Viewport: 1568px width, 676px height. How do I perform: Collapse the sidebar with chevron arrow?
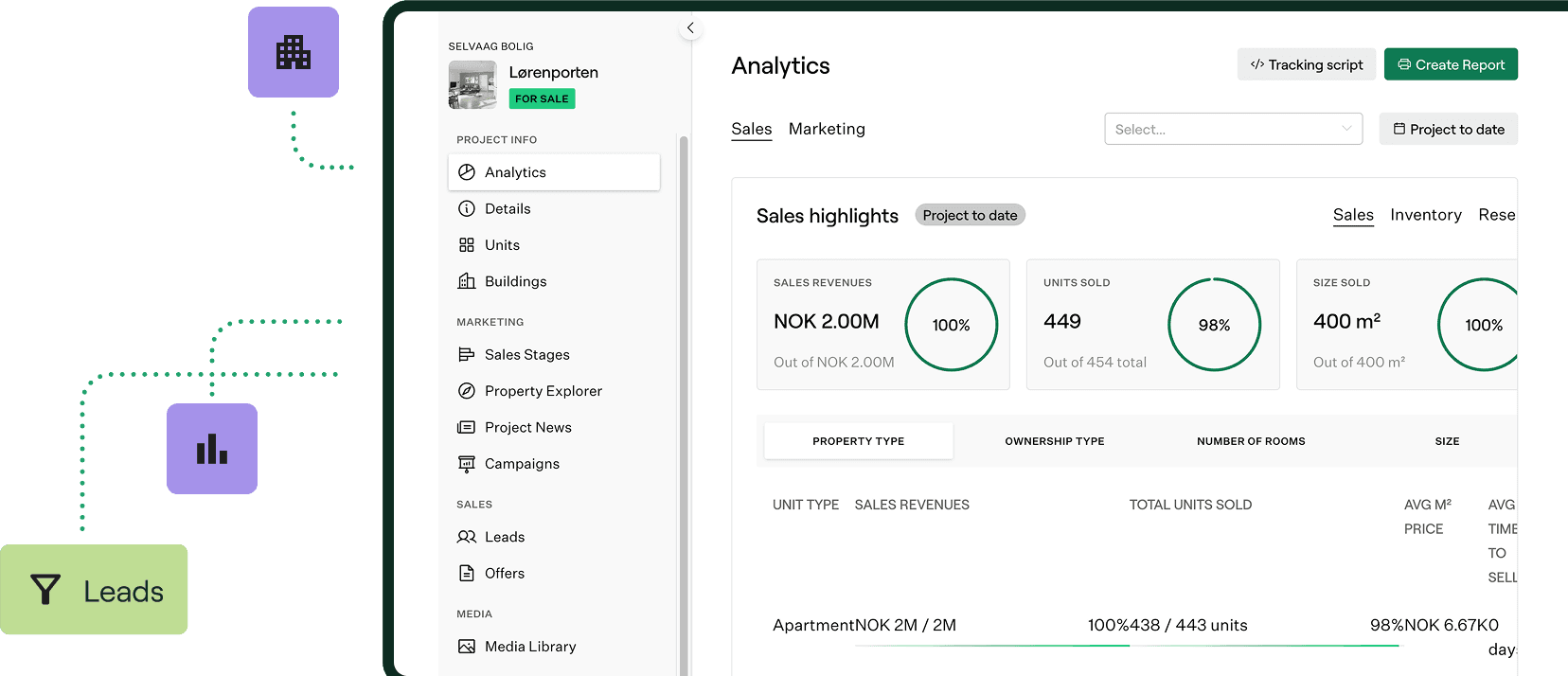[x=690, y=28]
